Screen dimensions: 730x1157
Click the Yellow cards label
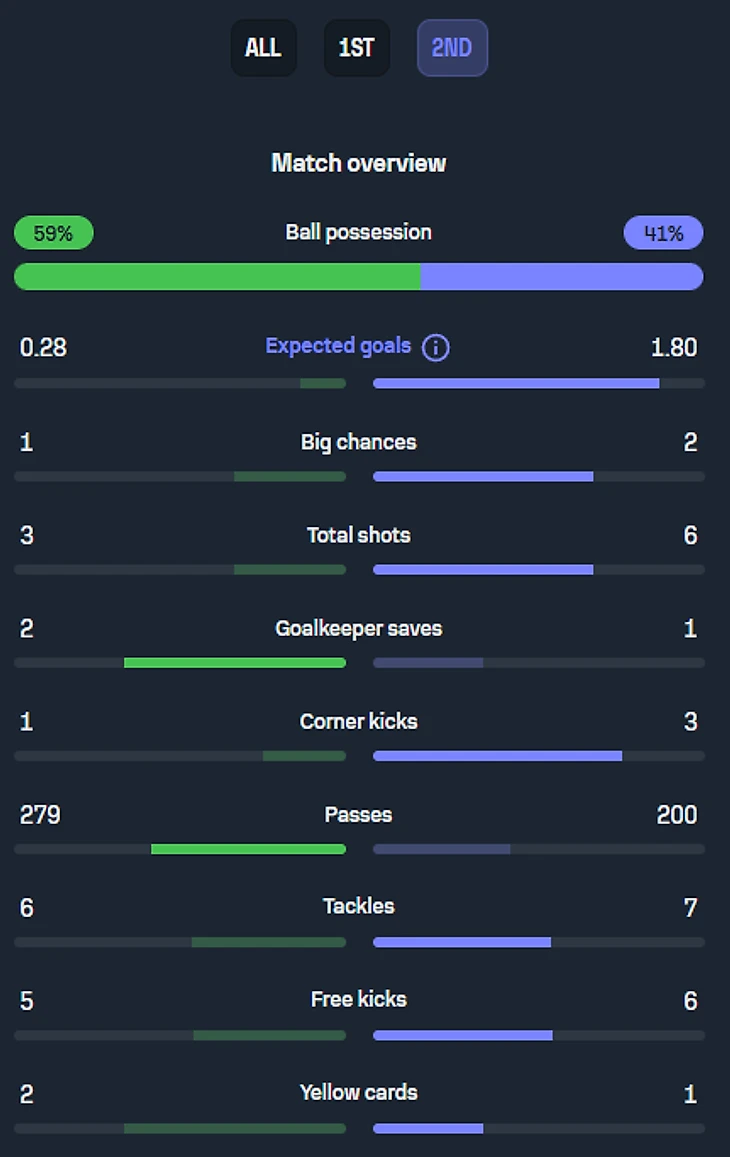358,1092
